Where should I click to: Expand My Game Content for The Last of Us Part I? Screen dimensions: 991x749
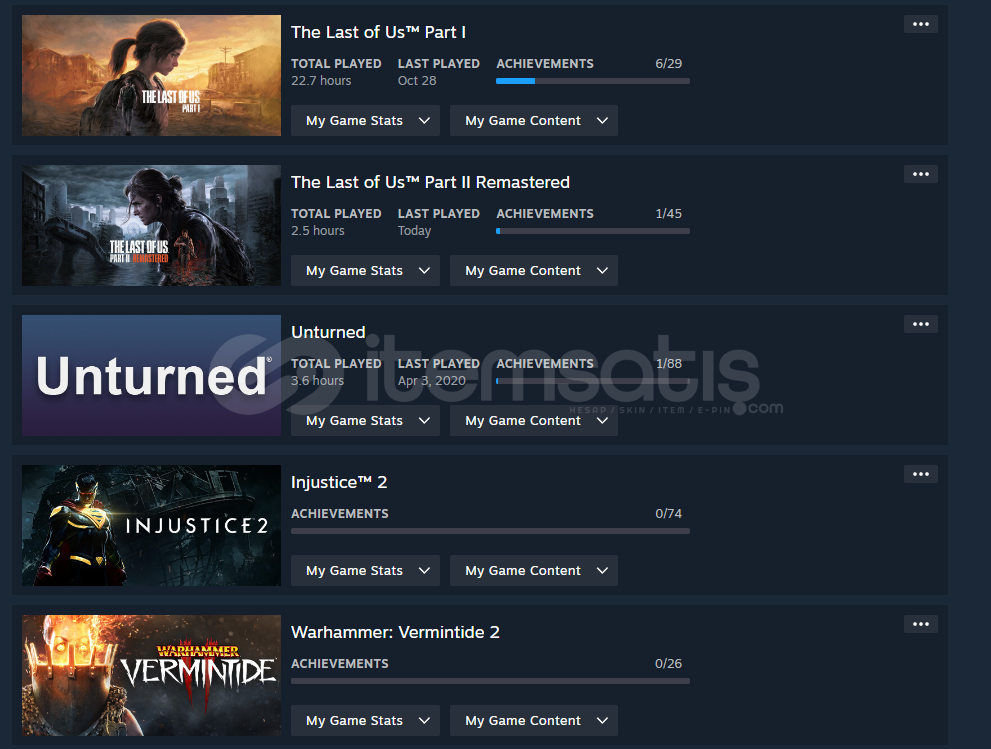point(533,120)
